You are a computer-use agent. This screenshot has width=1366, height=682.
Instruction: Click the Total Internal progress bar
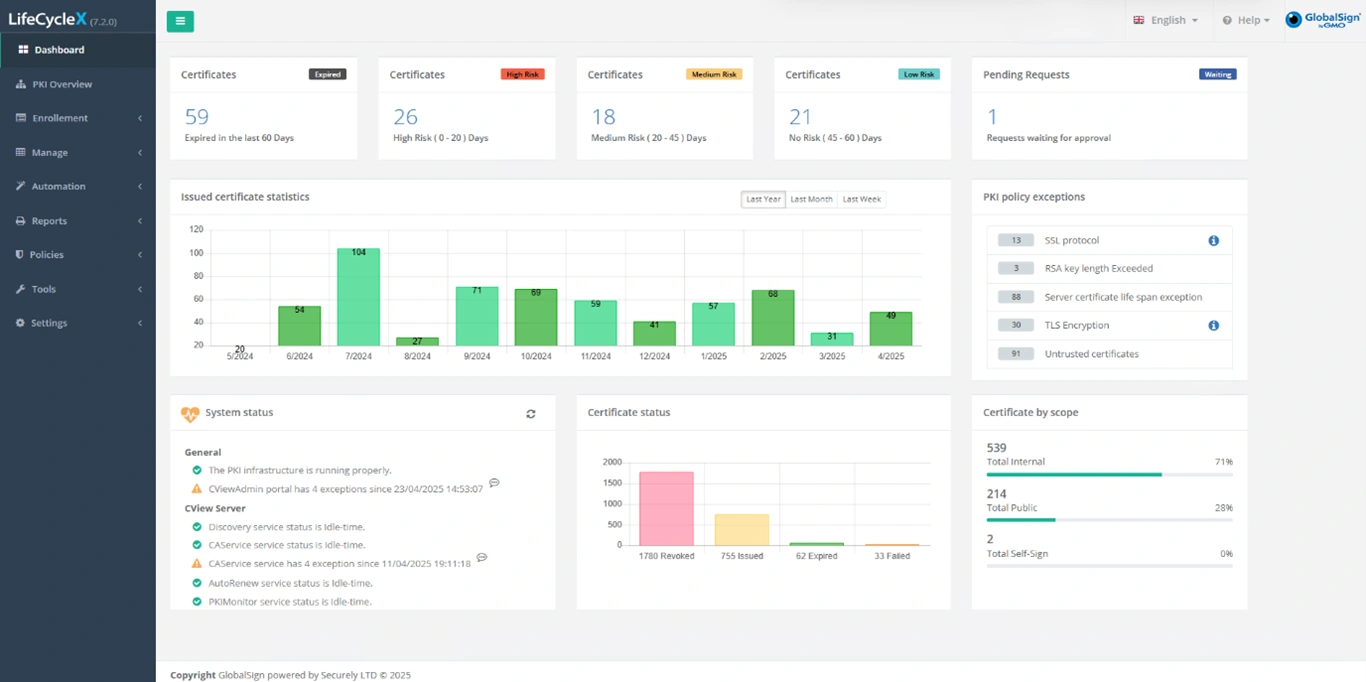point(1074,475)
